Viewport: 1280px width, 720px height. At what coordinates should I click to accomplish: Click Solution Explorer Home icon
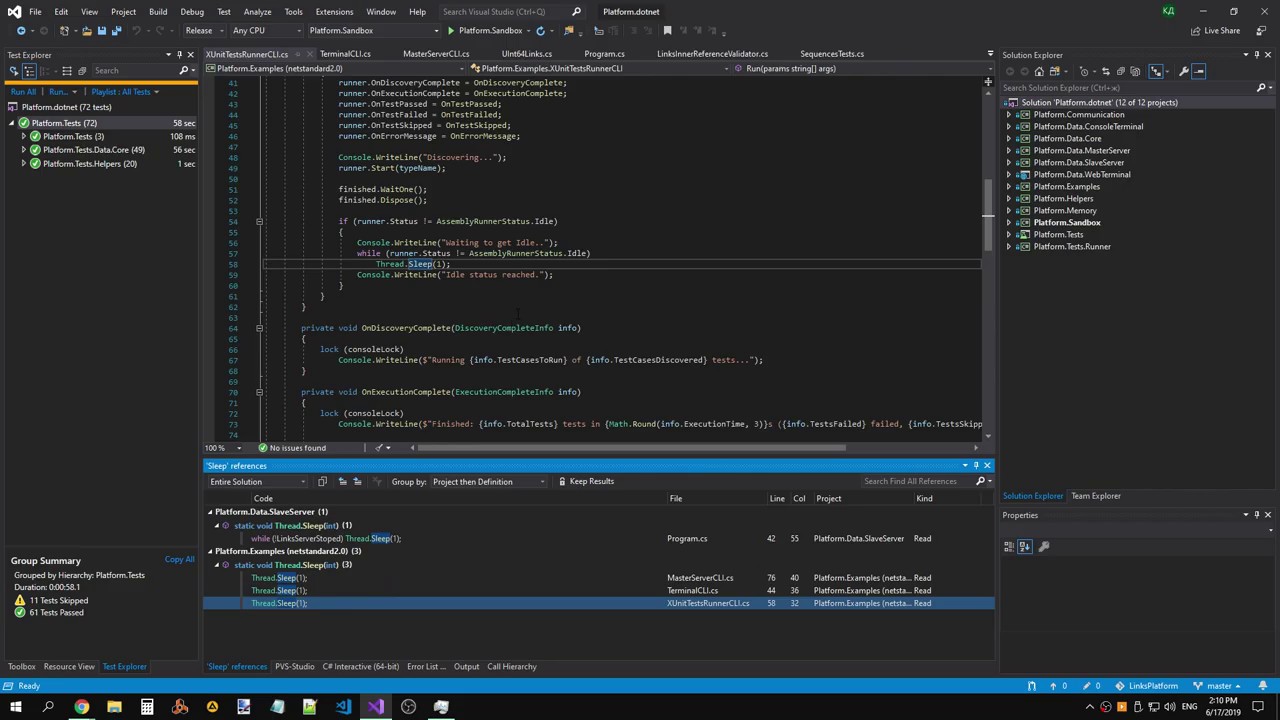pos(1040,71)
